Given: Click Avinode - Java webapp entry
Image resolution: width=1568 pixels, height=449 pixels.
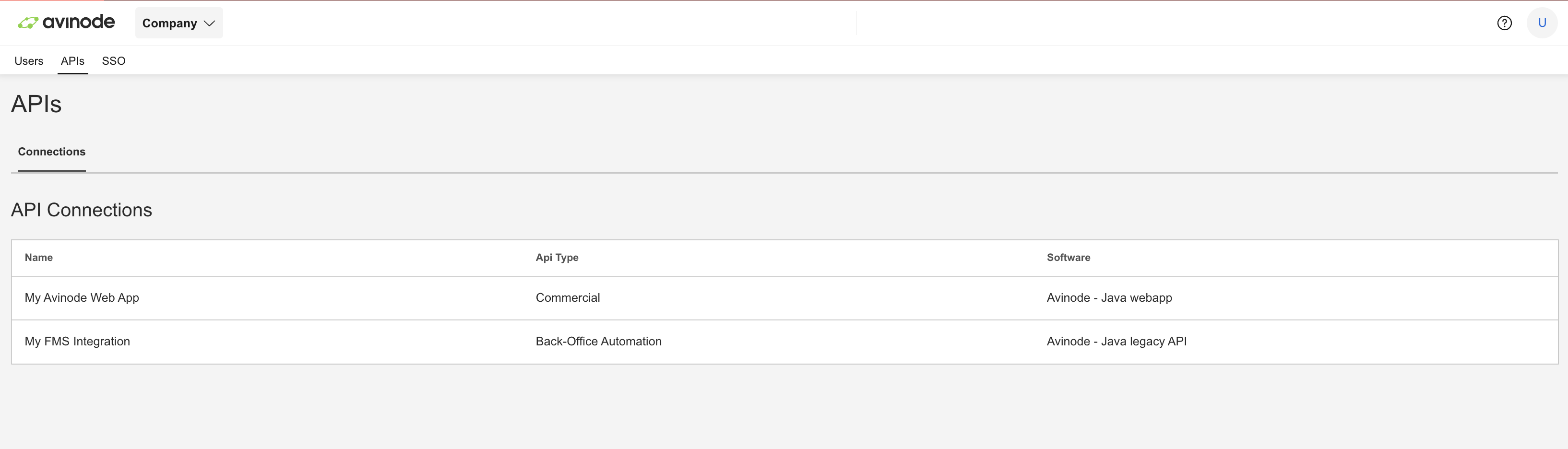Looking at the screenshot, I should [x=1110, y=297].
